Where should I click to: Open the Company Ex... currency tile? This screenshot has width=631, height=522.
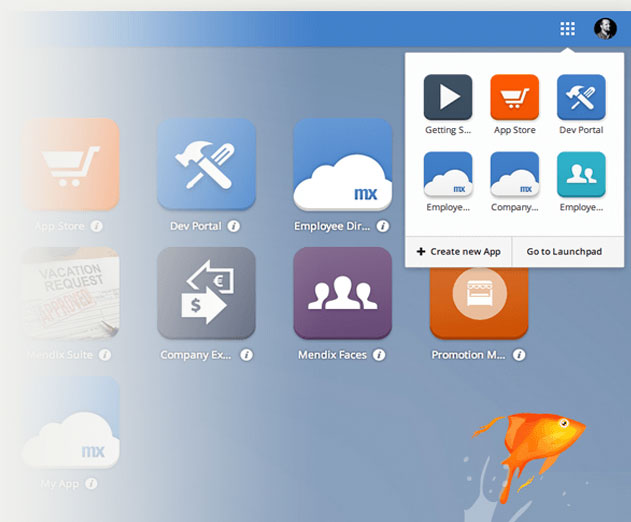pos(206,293)
